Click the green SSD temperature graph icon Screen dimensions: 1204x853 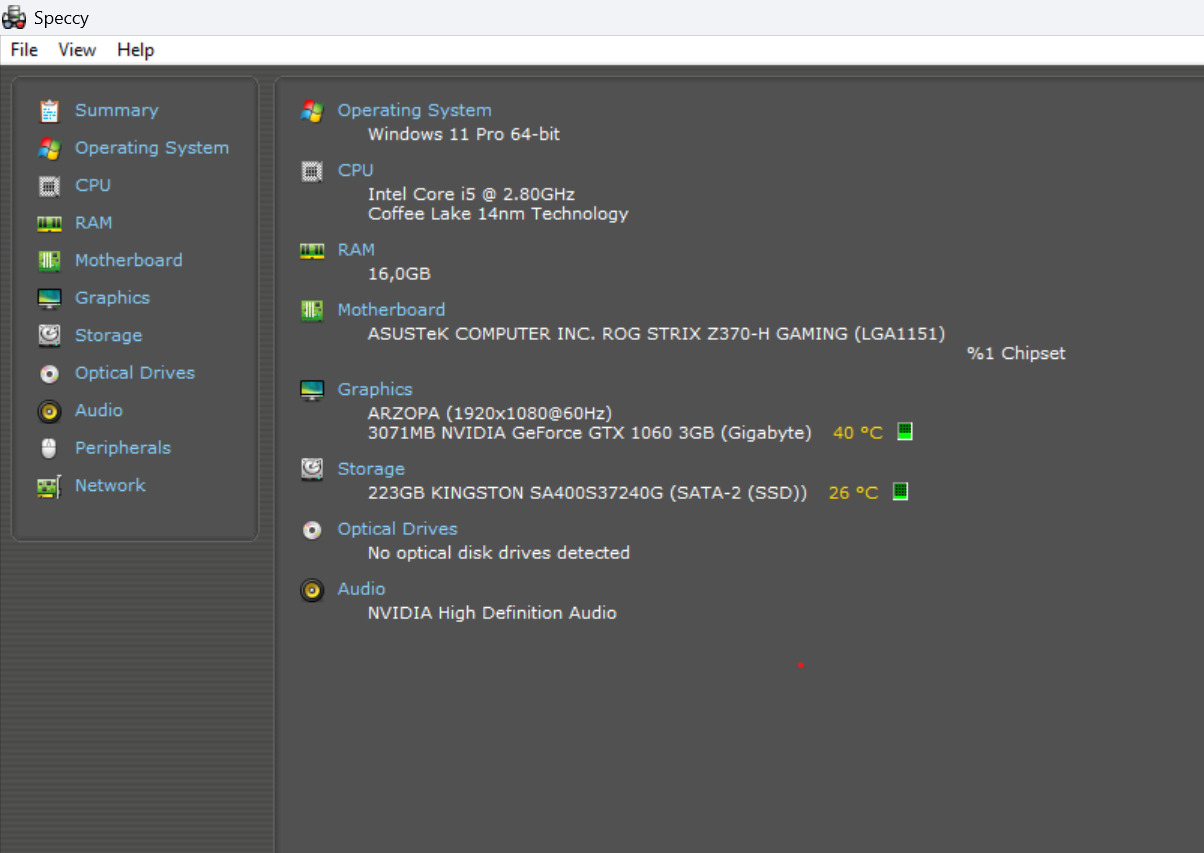[900, 492]
